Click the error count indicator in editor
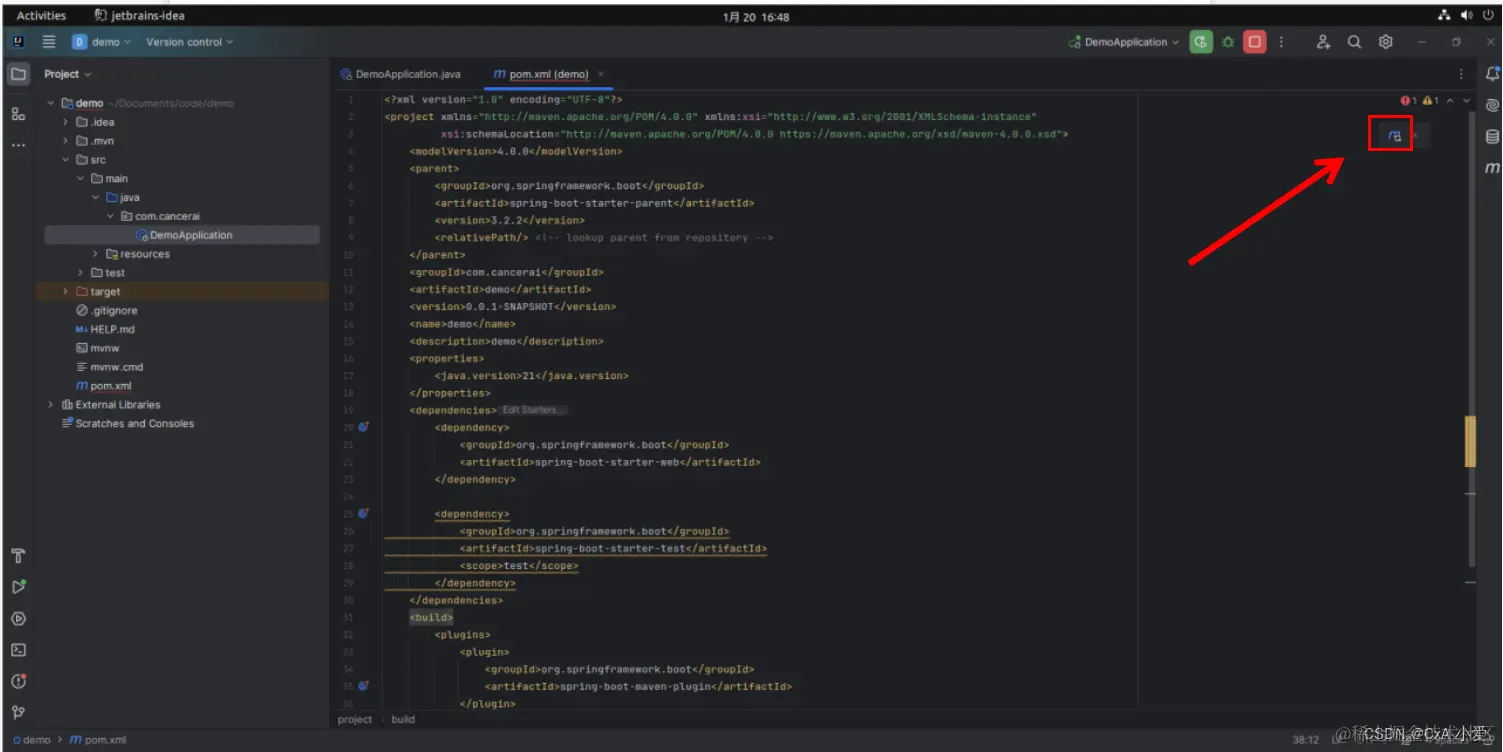The image size is (1503, 752). [x=1409, y=101]
